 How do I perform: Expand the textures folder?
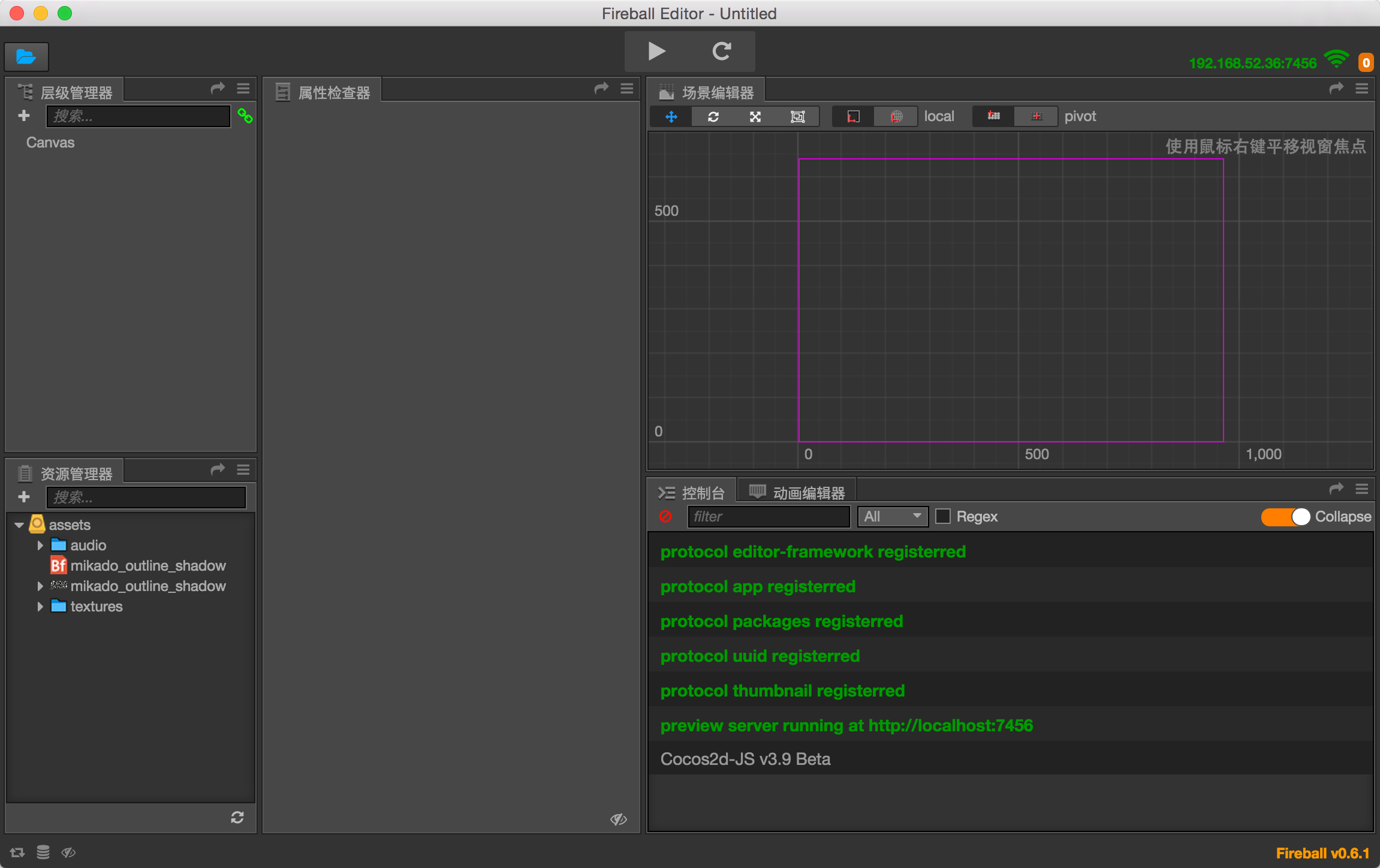(x=40, y=607)
